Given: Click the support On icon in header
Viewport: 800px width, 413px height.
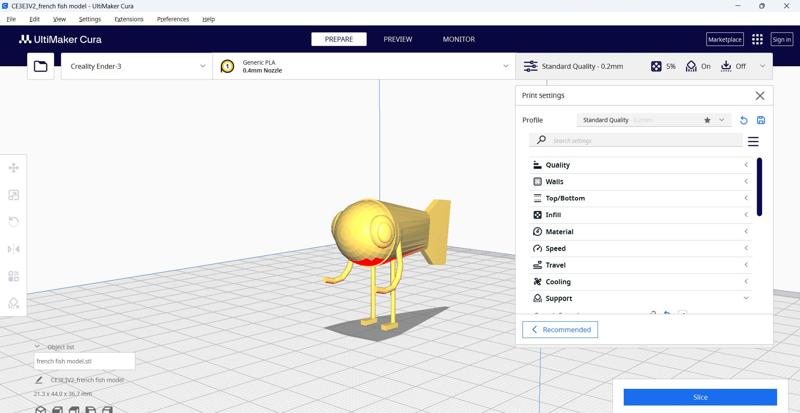Looking at the screenshot, I should pos(691,66).
